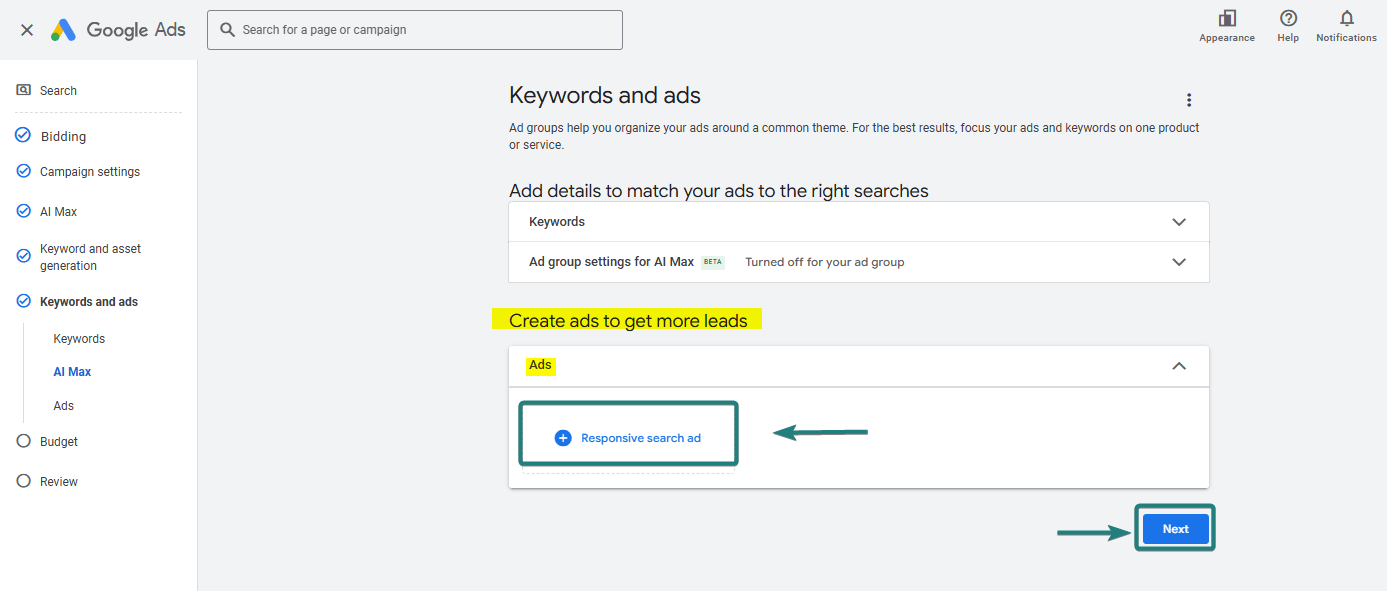This screenshot has height=591, width=1387.
Task: Select AI Max under Keywords and ads
Action: tap(72, 371)
